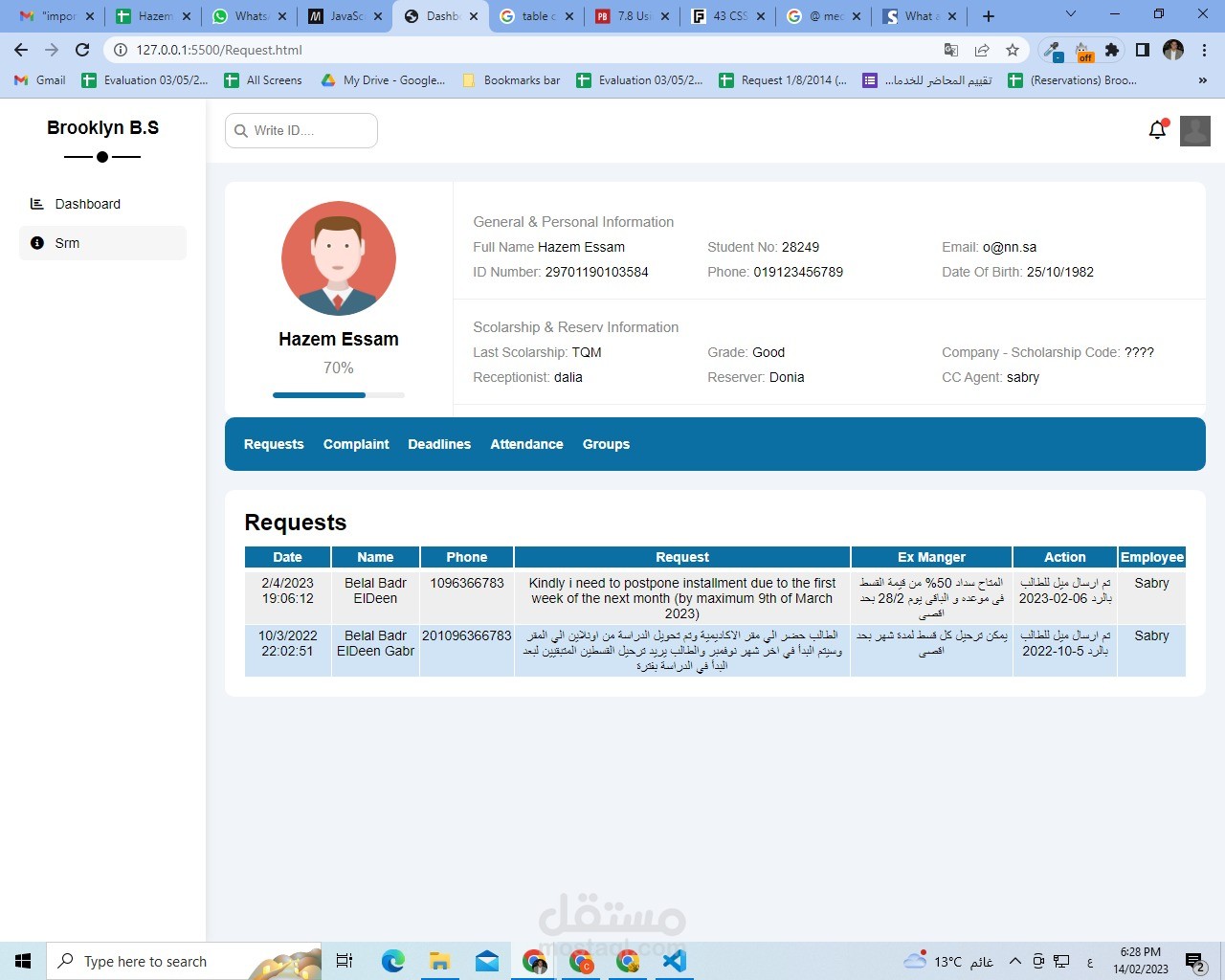Click the email value o@nn.sa
This screenshot has height=980, width=1225.
(x=1010, y=247)
